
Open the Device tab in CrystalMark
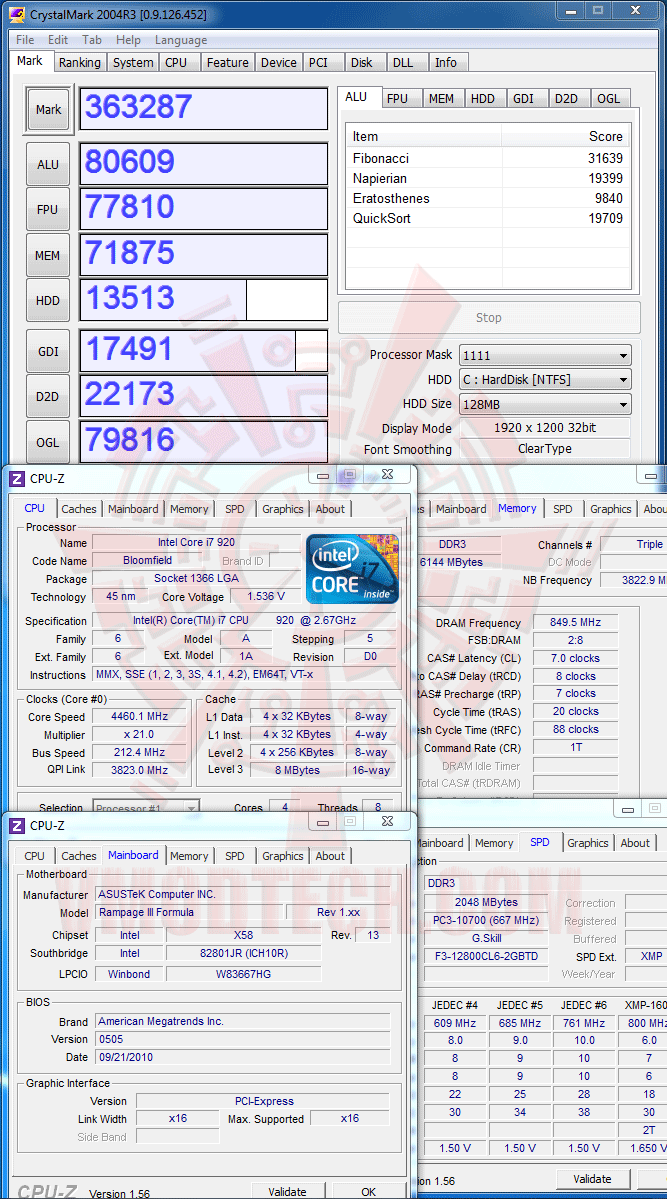click(x=278, y=63)
